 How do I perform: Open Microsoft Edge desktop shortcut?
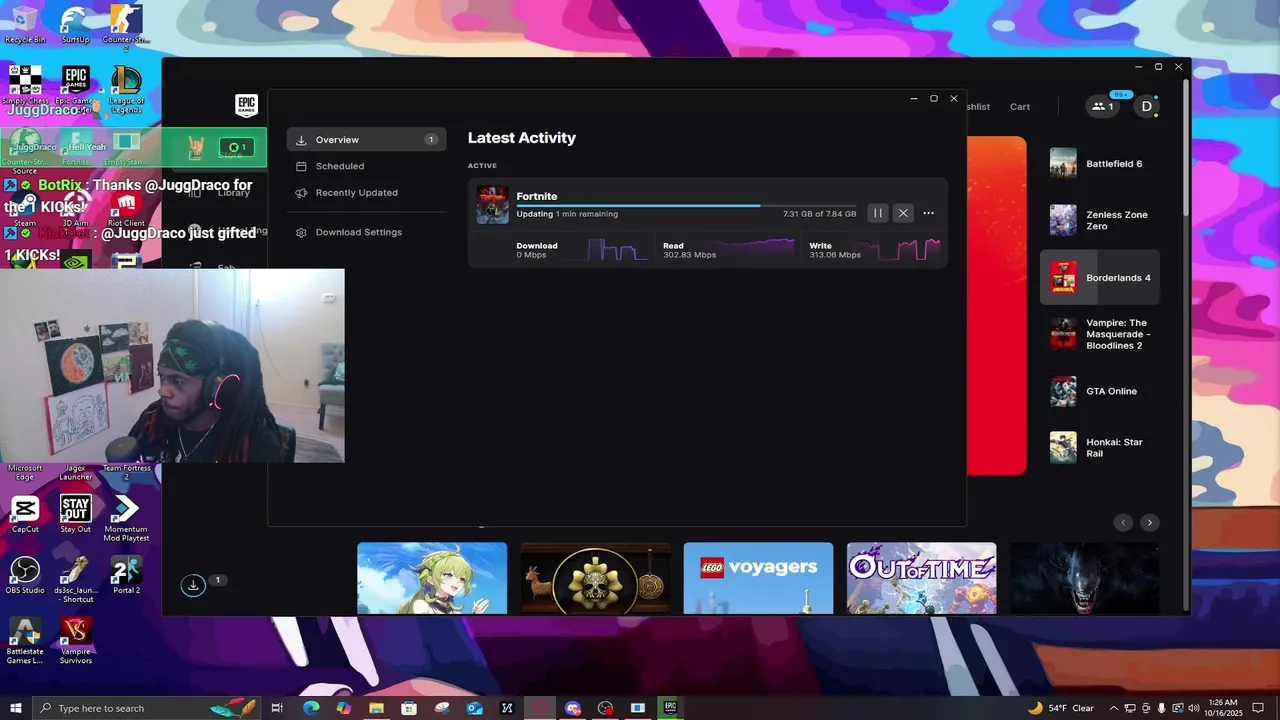[x=25, y=471]
